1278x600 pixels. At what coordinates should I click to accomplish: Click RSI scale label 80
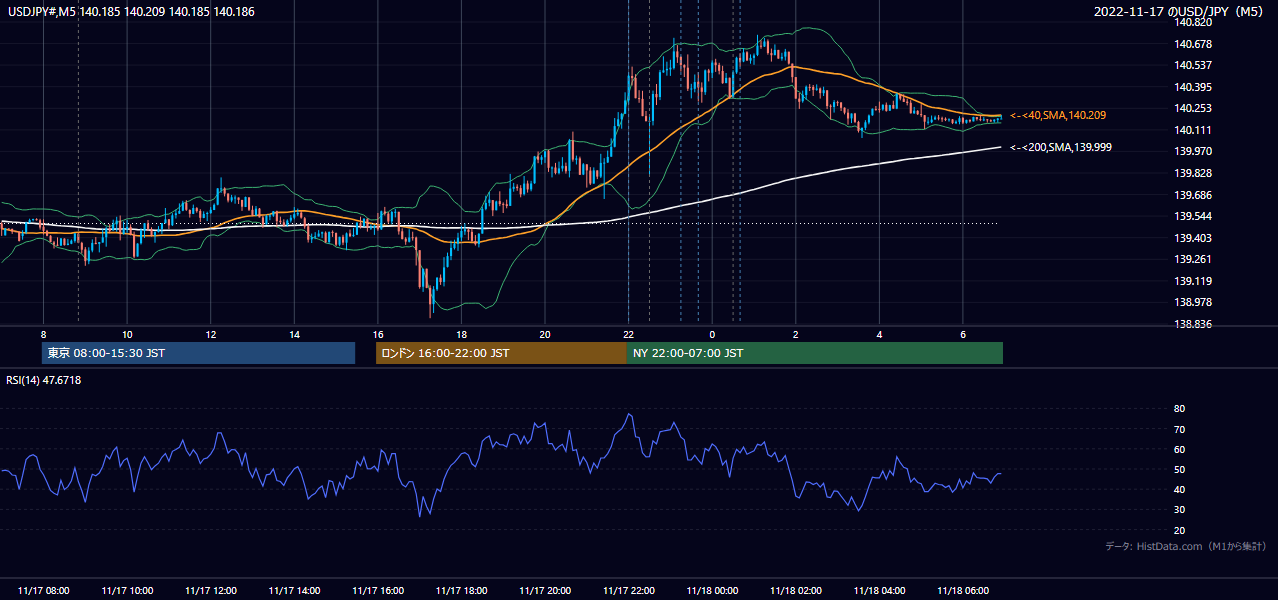click(x=1179, y=409)
